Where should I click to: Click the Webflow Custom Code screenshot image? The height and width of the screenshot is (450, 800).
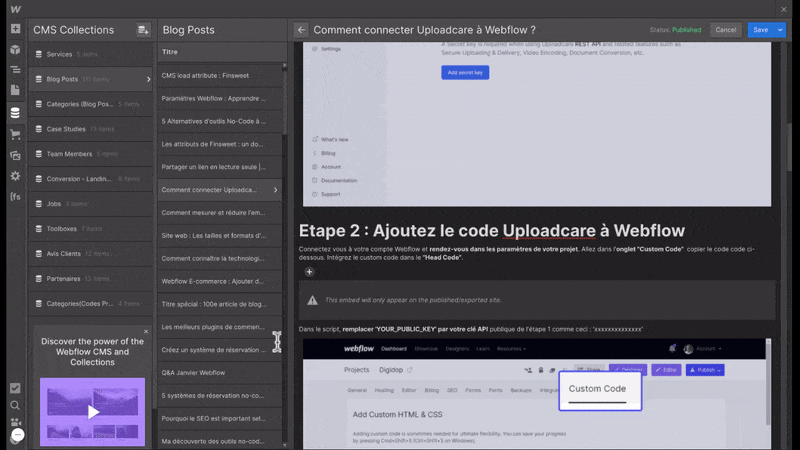point(537,394)
